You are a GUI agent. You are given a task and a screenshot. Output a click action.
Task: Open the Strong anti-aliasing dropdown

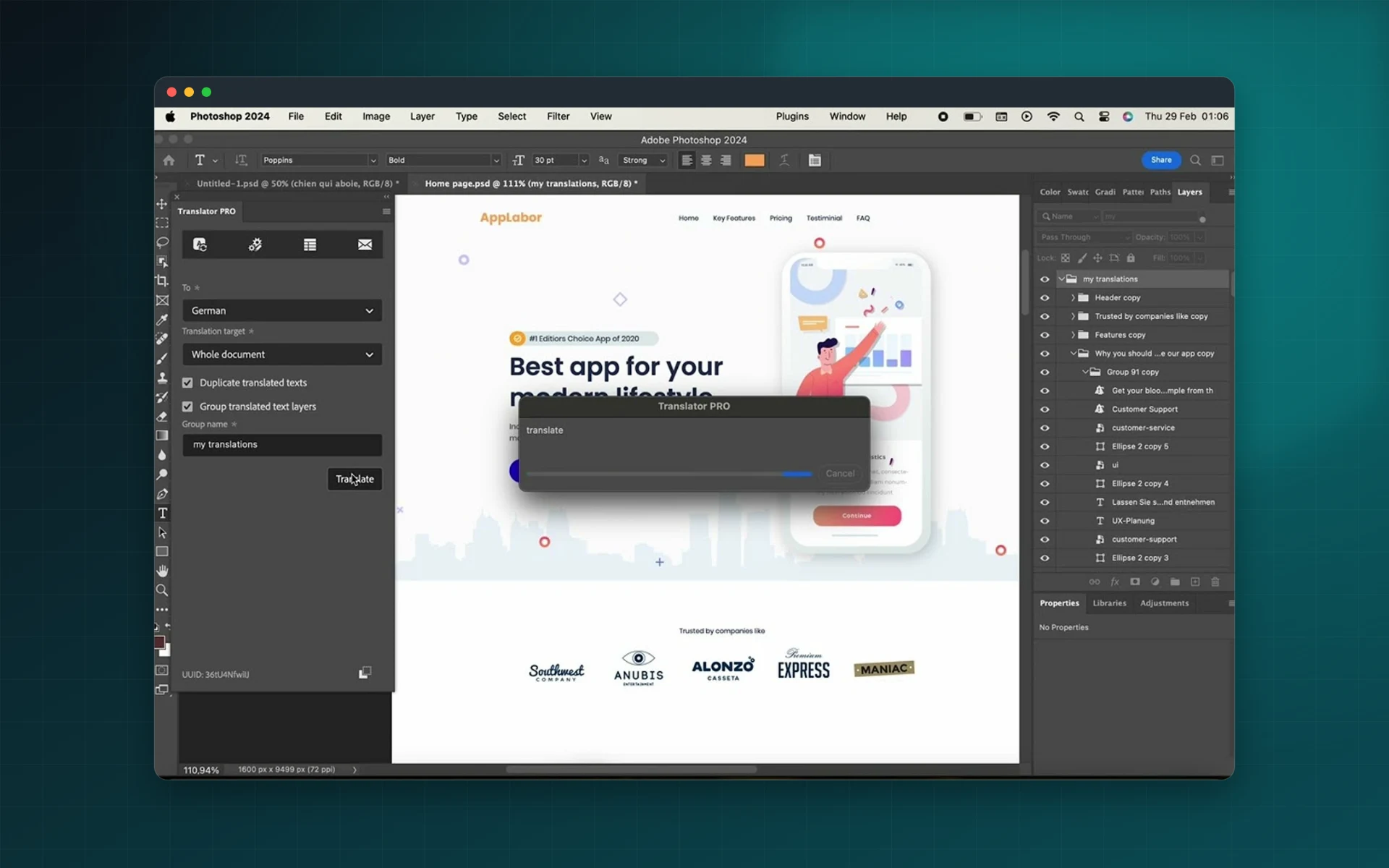click(x=643, y=160)
